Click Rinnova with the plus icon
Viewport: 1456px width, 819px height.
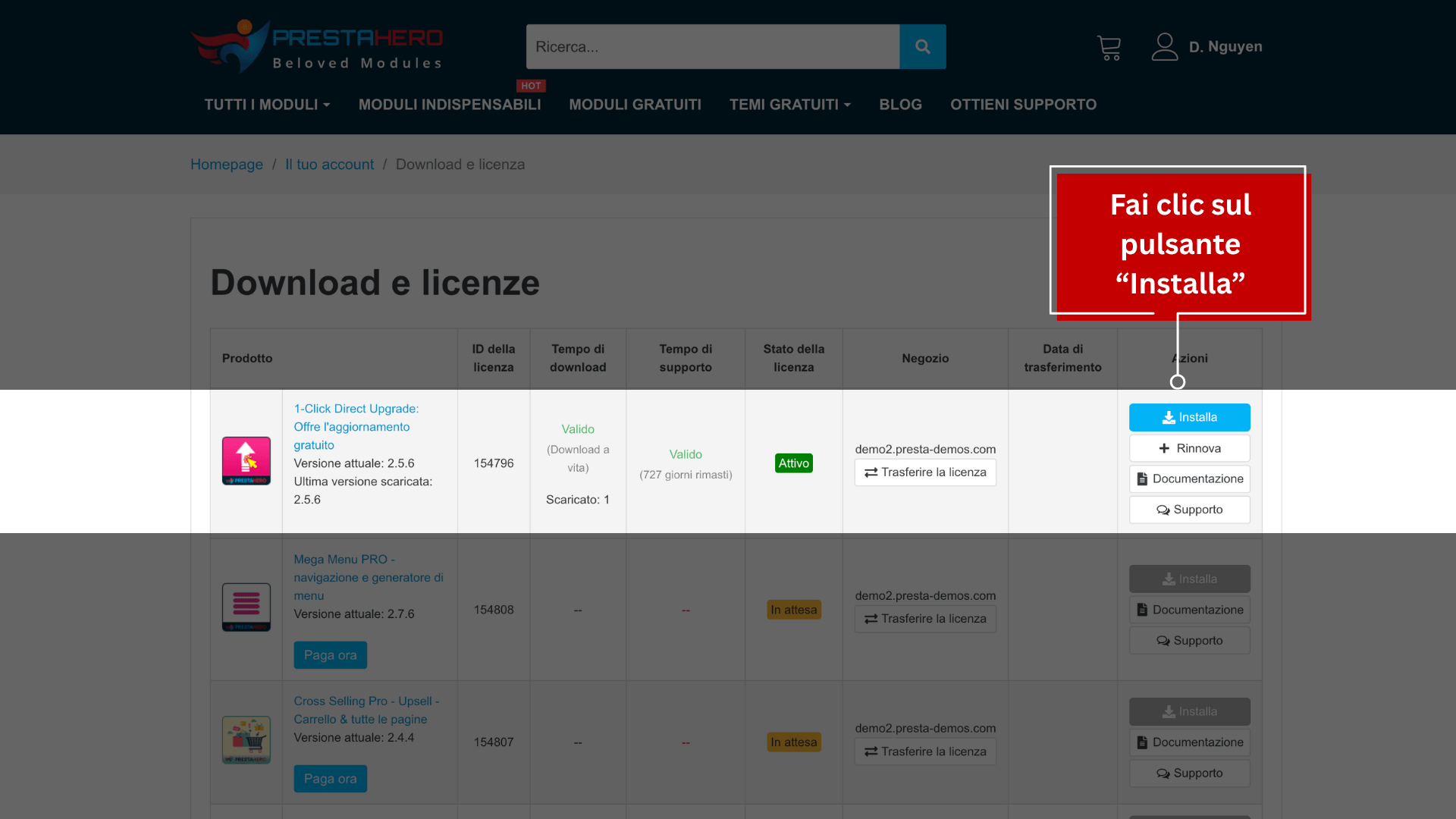pos(1189,448)
